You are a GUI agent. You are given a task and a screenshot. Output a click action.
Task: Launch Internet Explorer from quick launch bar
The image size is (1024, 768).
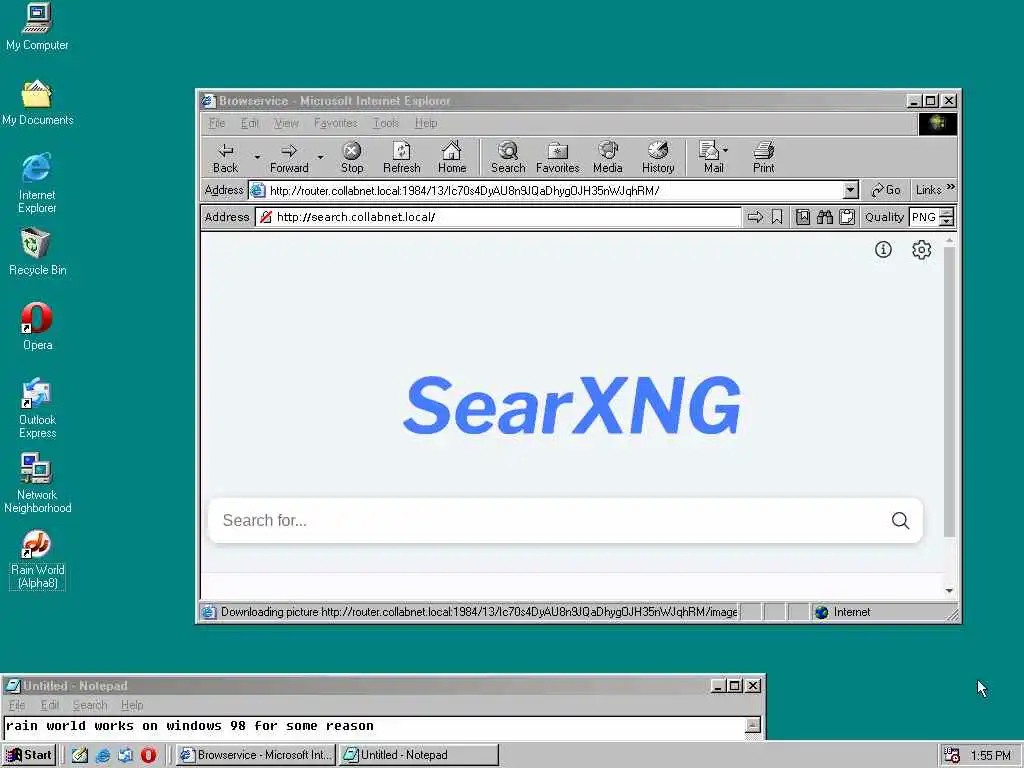click(x=103, y=755)
